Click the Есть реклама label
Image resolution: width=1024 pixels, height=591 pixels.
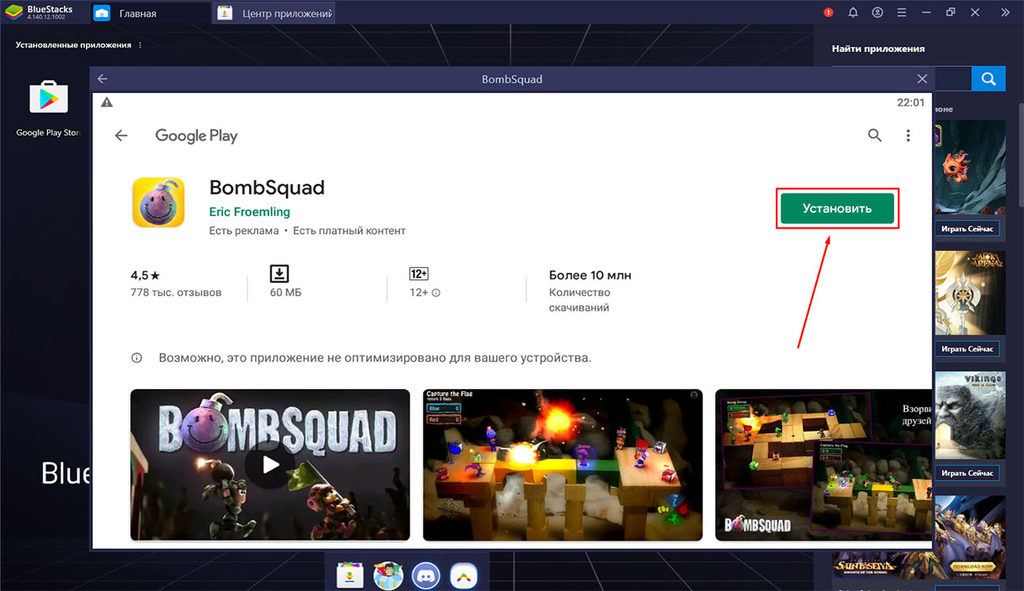(x=244, y=231)
